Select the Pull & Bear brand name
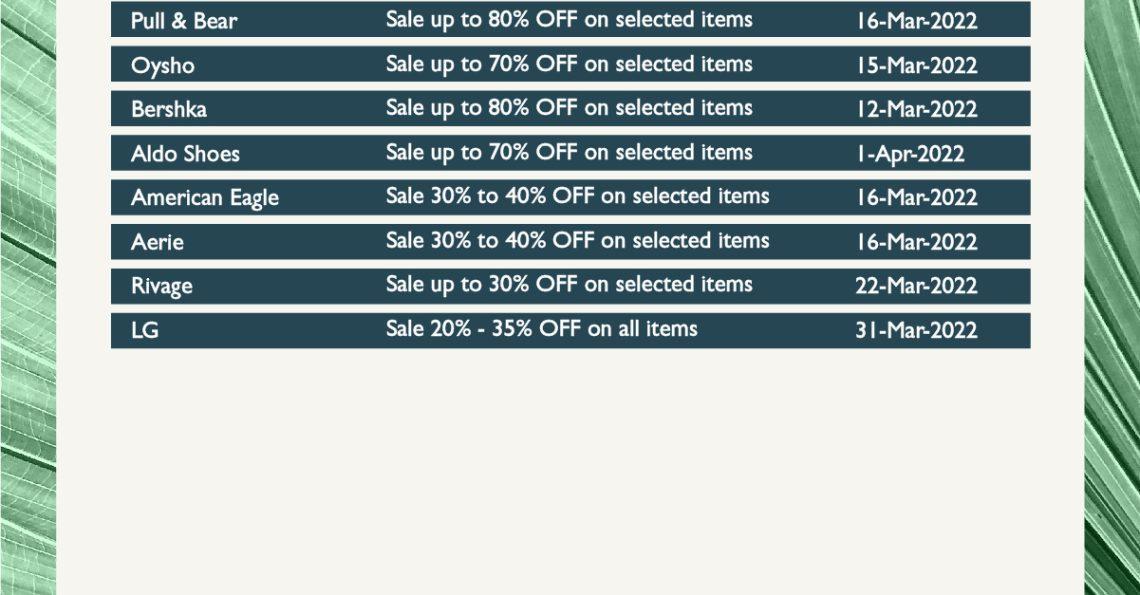The height and width of the screenshot is (595, 1140). point(184,20)
